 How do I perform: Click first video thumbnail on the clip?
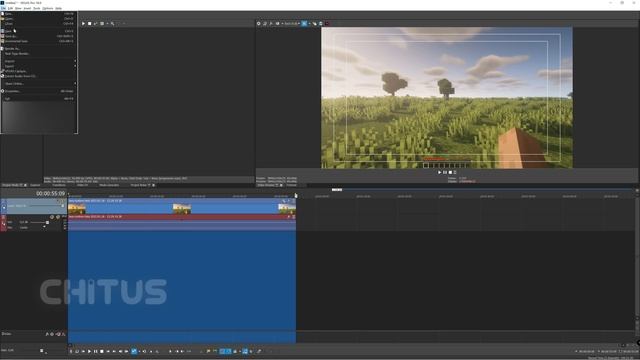pos(77,209)
